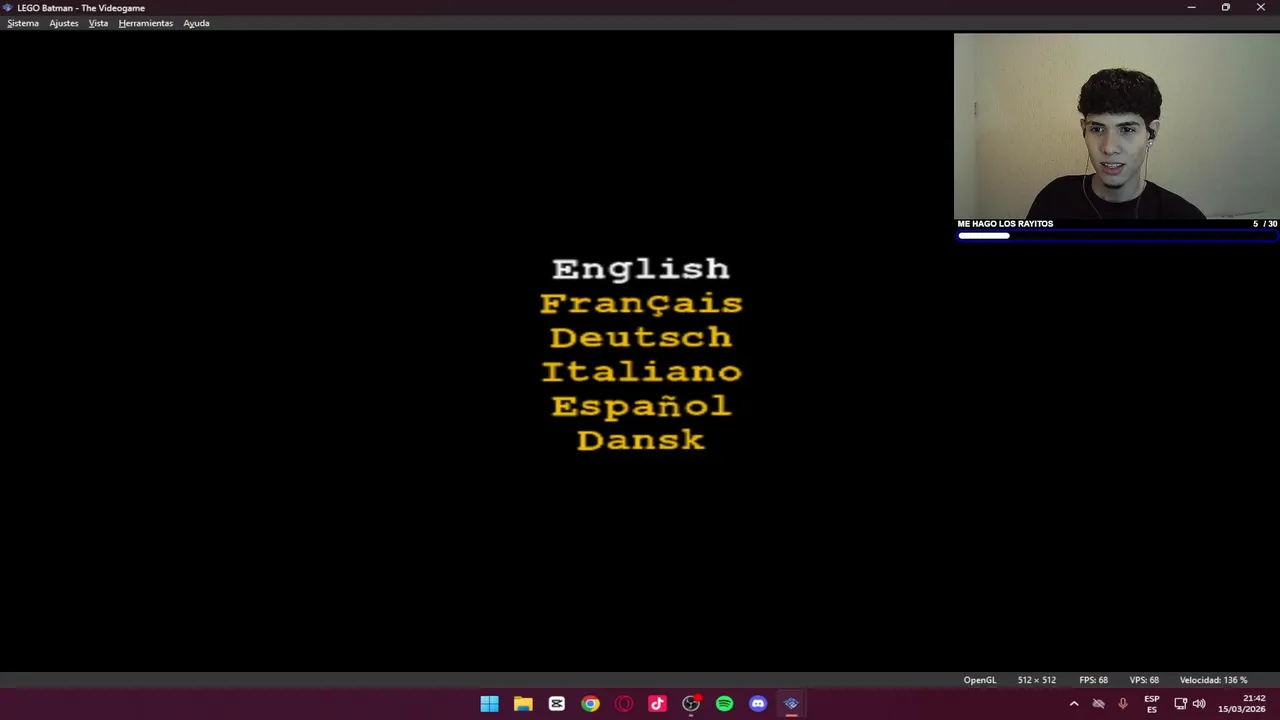
Task: Switch the ESP keyboard language indicator
Action: tap(1152, 704)
